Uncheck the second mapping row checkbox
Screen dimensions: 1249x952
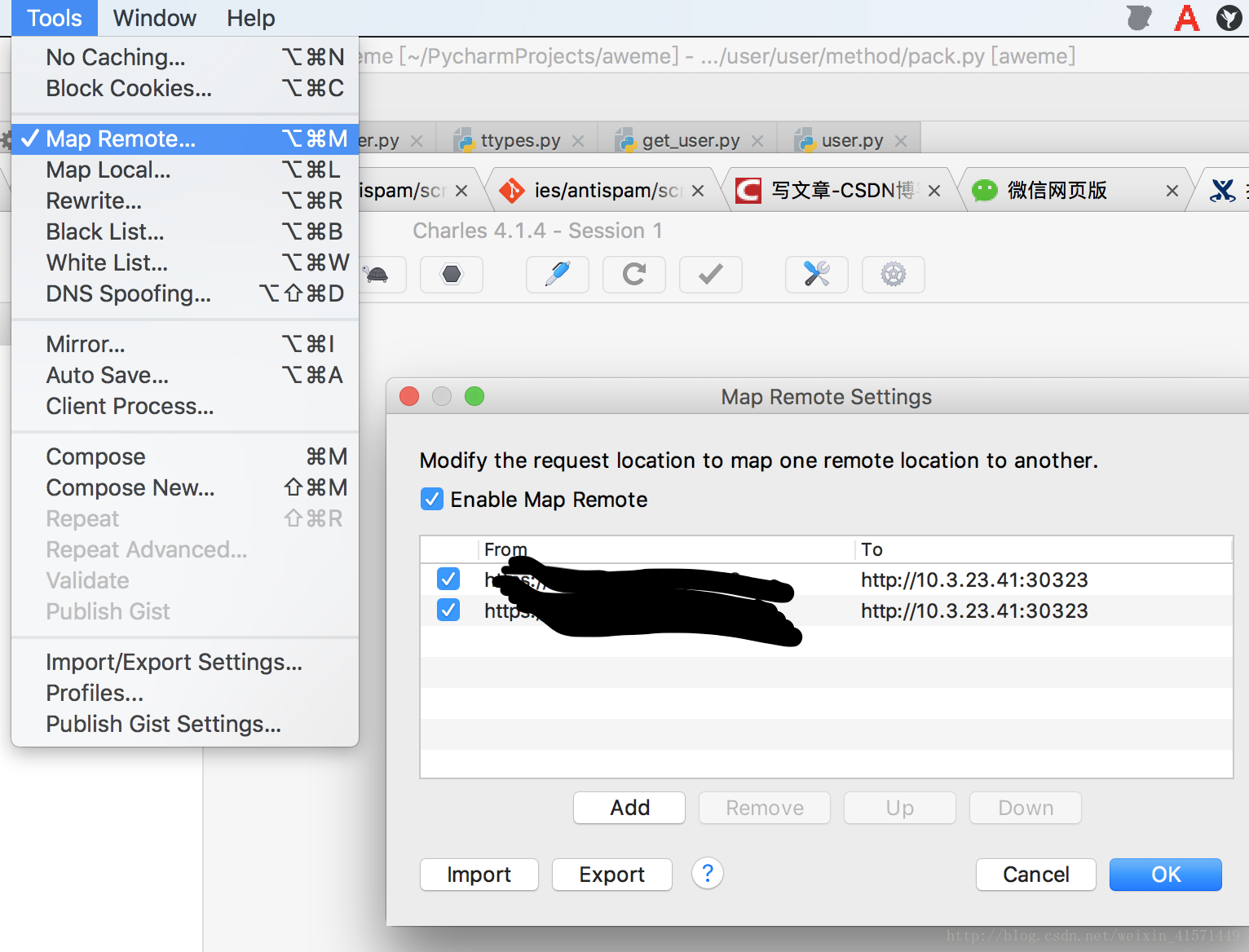[x=448, y=610]
